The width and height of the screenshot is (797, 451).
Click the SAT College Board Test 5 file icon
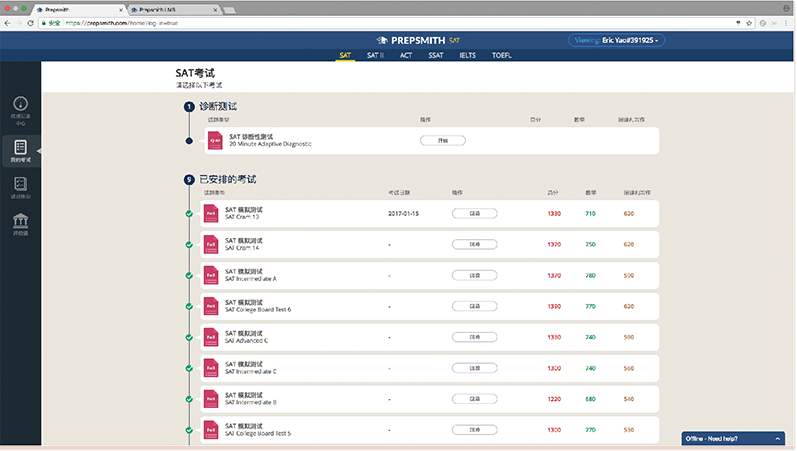(x=211, y=430)
